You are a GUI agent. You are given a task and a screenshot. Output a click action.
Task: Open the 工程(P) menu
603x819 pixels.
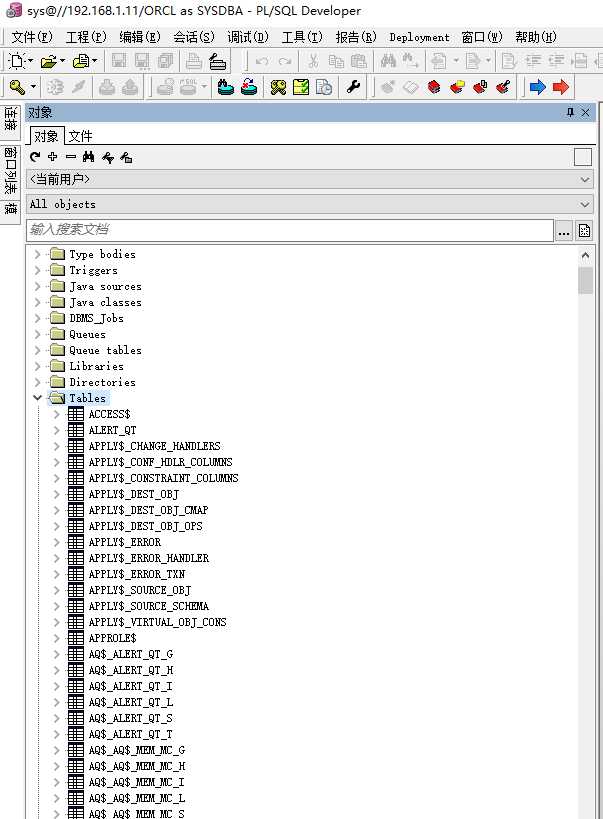(x=86, y=37)
